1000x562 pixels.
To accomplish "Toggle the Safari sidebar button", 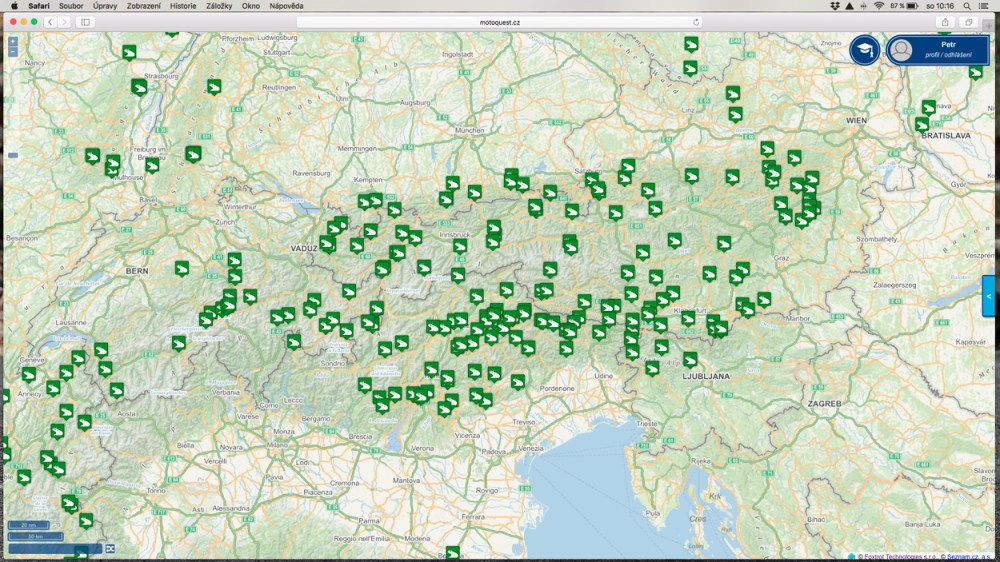I will 85,21.
